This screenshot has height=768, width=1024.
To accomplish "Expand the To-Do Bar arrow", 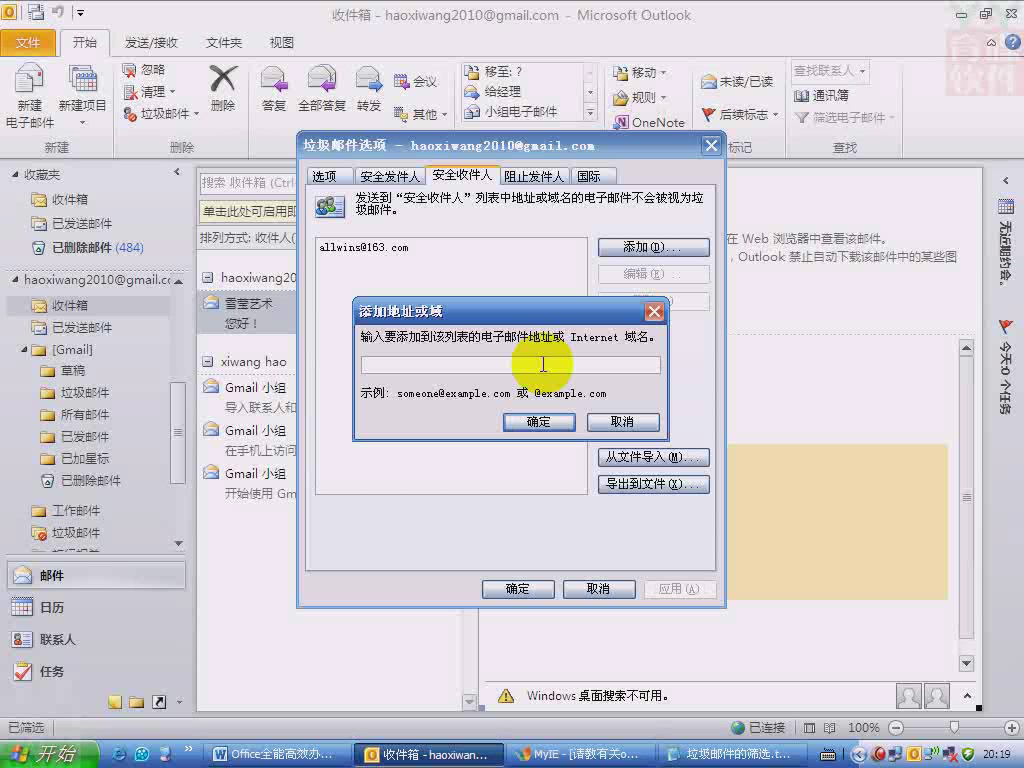I will 1006,180.
